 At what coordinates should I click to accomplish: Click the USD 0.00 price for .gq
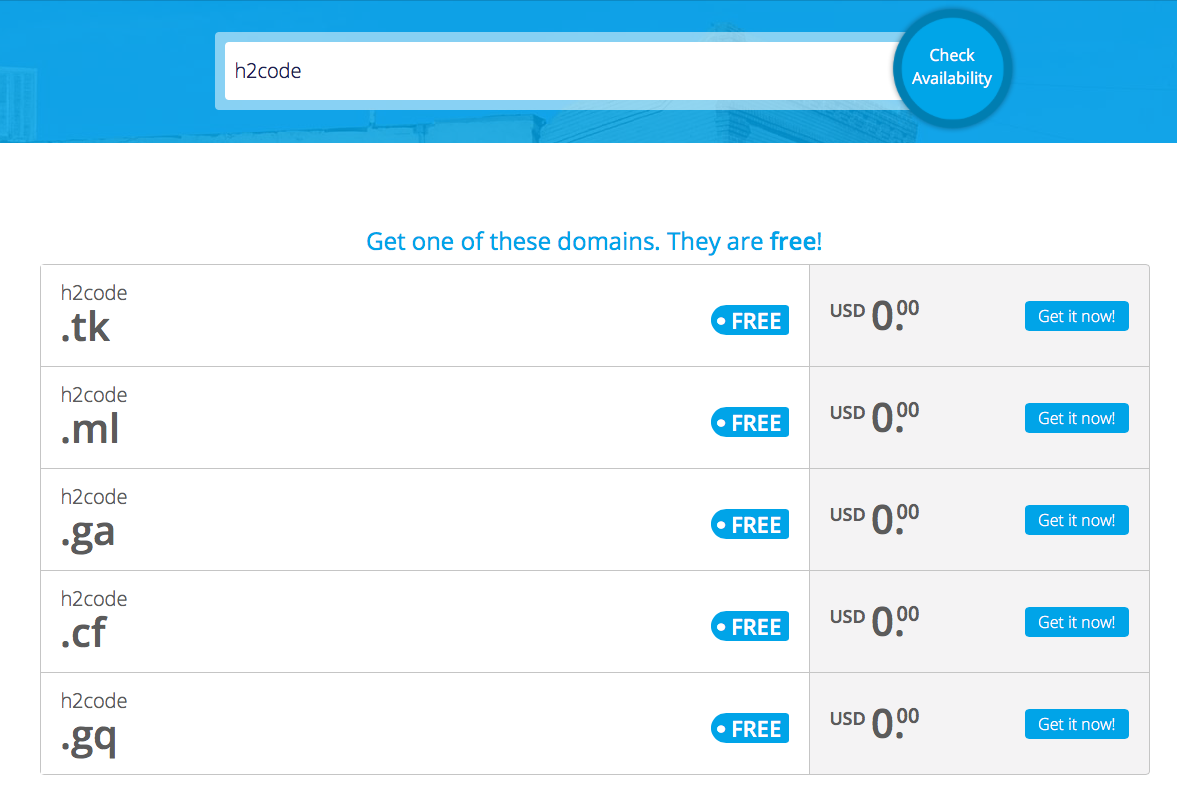pyautogui.click(x=875, y=723)
